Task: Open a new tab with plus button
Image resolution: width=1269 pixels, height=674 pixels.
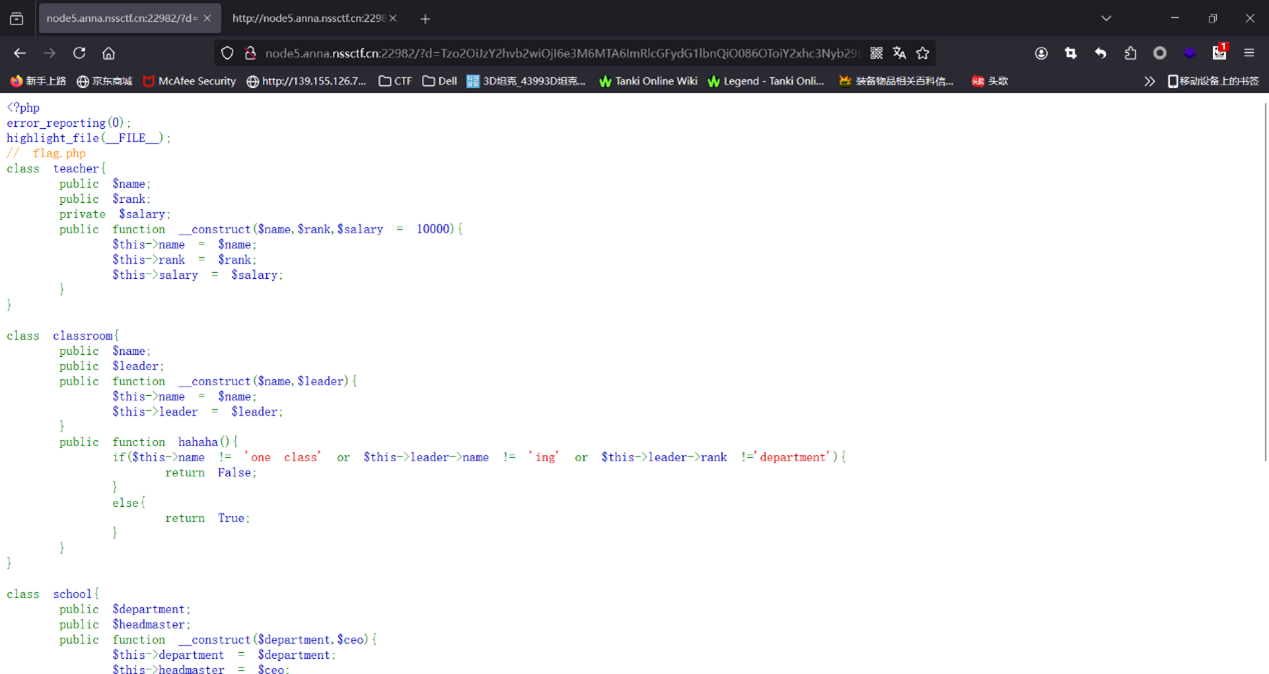Action: (425, 18)
